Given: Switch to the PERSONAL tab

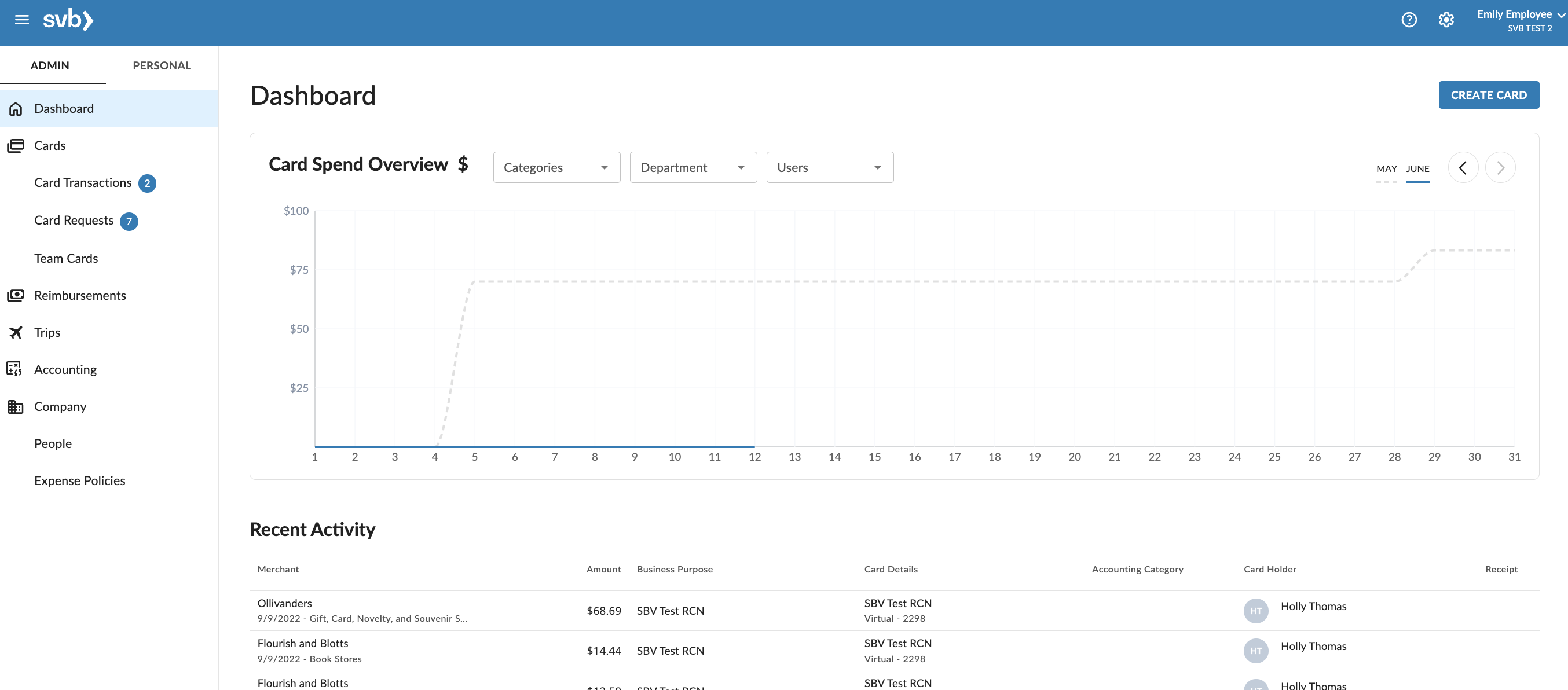Looking at the screenshot, I should tap(162, 66).
